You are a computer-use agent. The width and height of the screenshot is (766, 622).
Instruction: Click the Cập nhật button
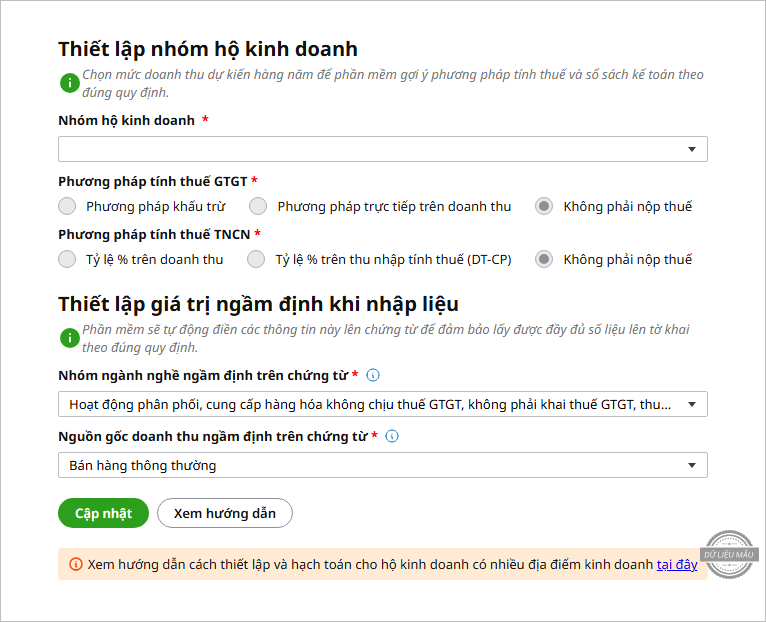point(103,513)
